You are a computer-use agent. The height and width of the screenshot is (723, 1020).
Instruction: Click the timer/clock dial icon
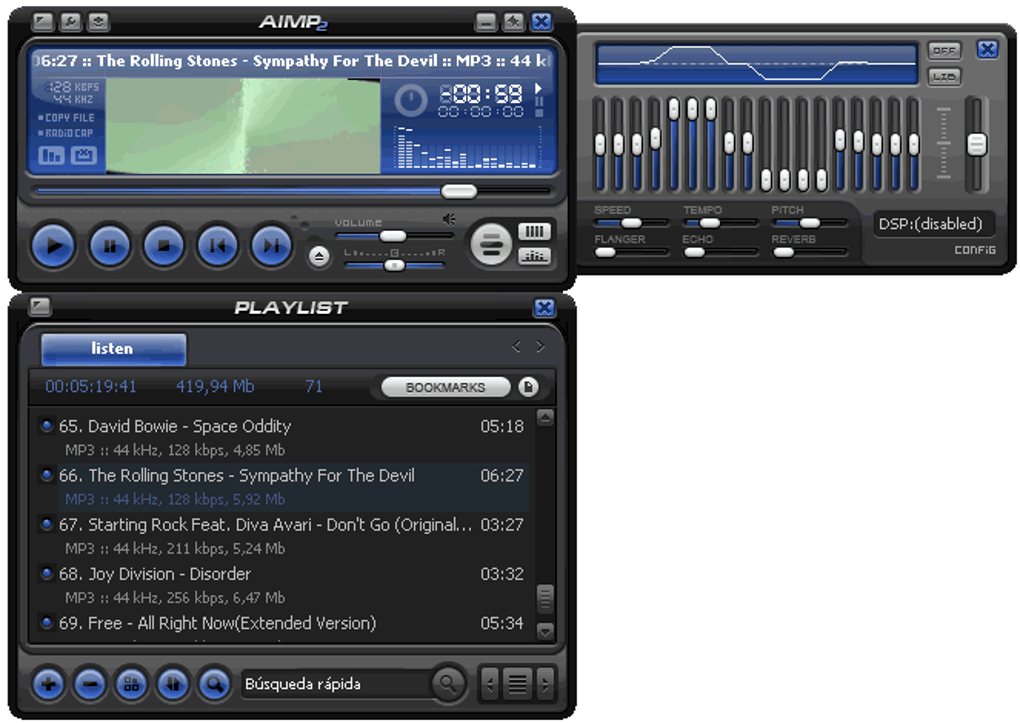pyautogui.click(x=411, y=100)
